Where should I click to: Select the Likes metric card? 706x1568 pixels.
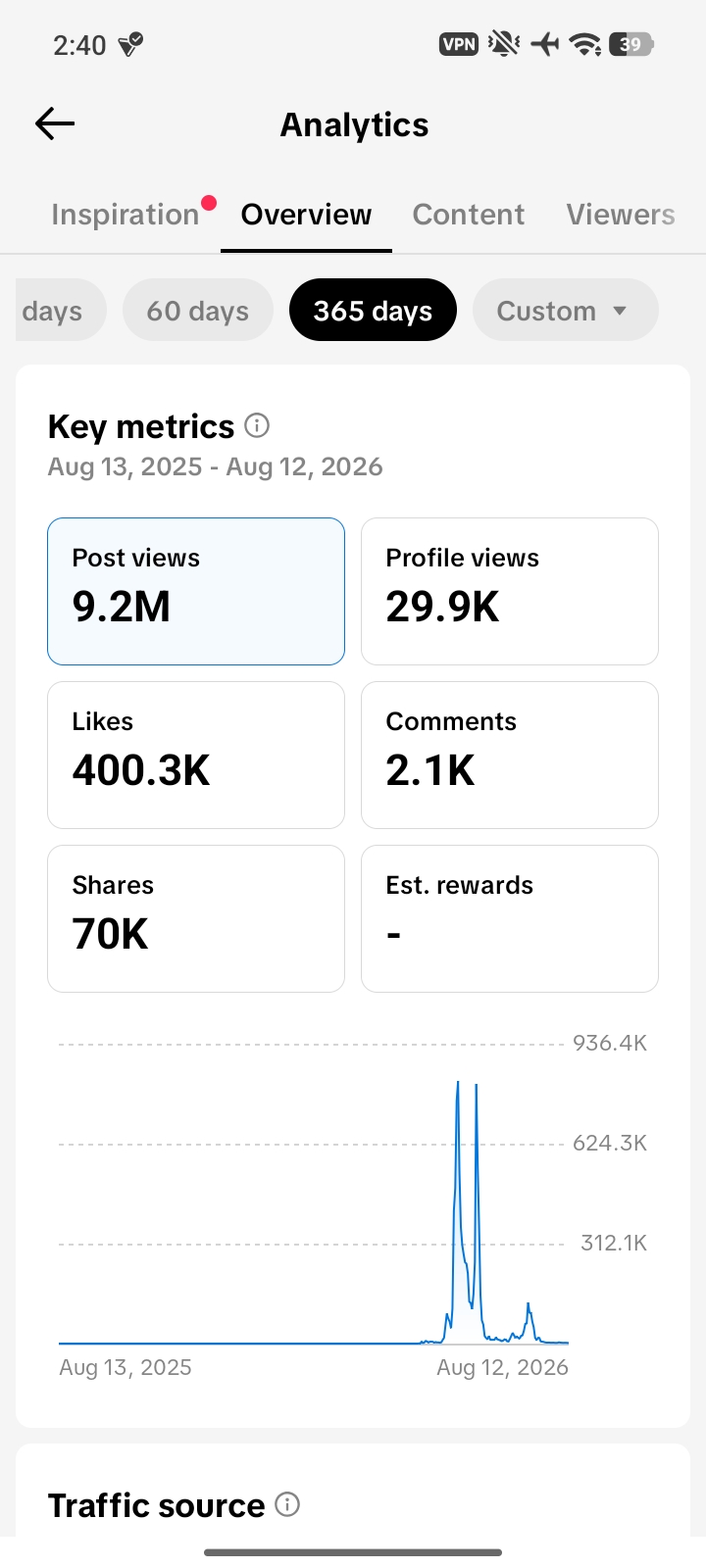point(196,755)
